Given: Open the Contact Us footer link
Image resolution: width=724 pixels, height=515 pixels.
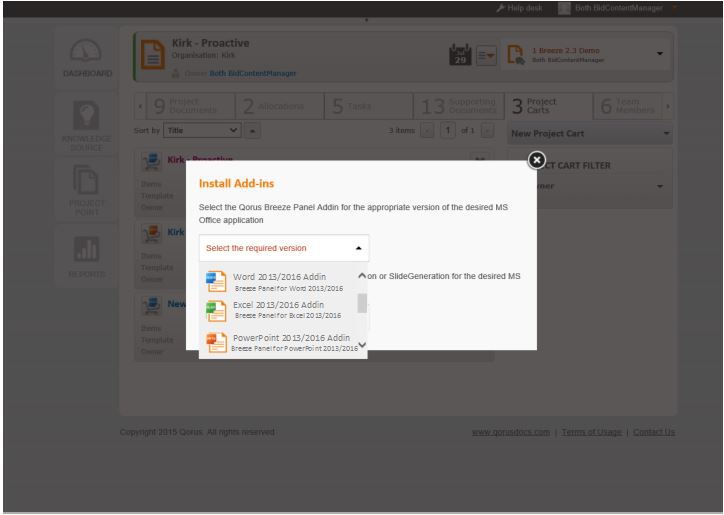Looking at the screenshot, I should 654,432.
